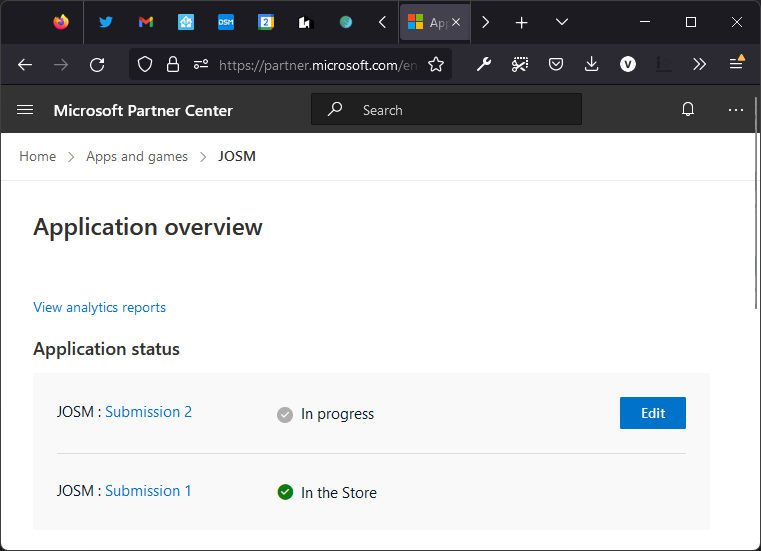
Task: Open the Partner Center hamburger navigation menu
Action: [x=25, y=110]
